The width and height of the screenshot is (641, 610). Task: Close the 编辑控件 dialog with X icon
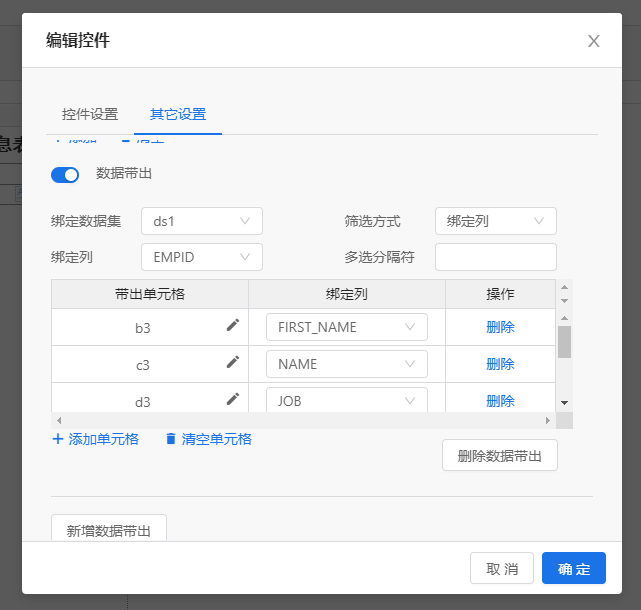tap(594, 41)
